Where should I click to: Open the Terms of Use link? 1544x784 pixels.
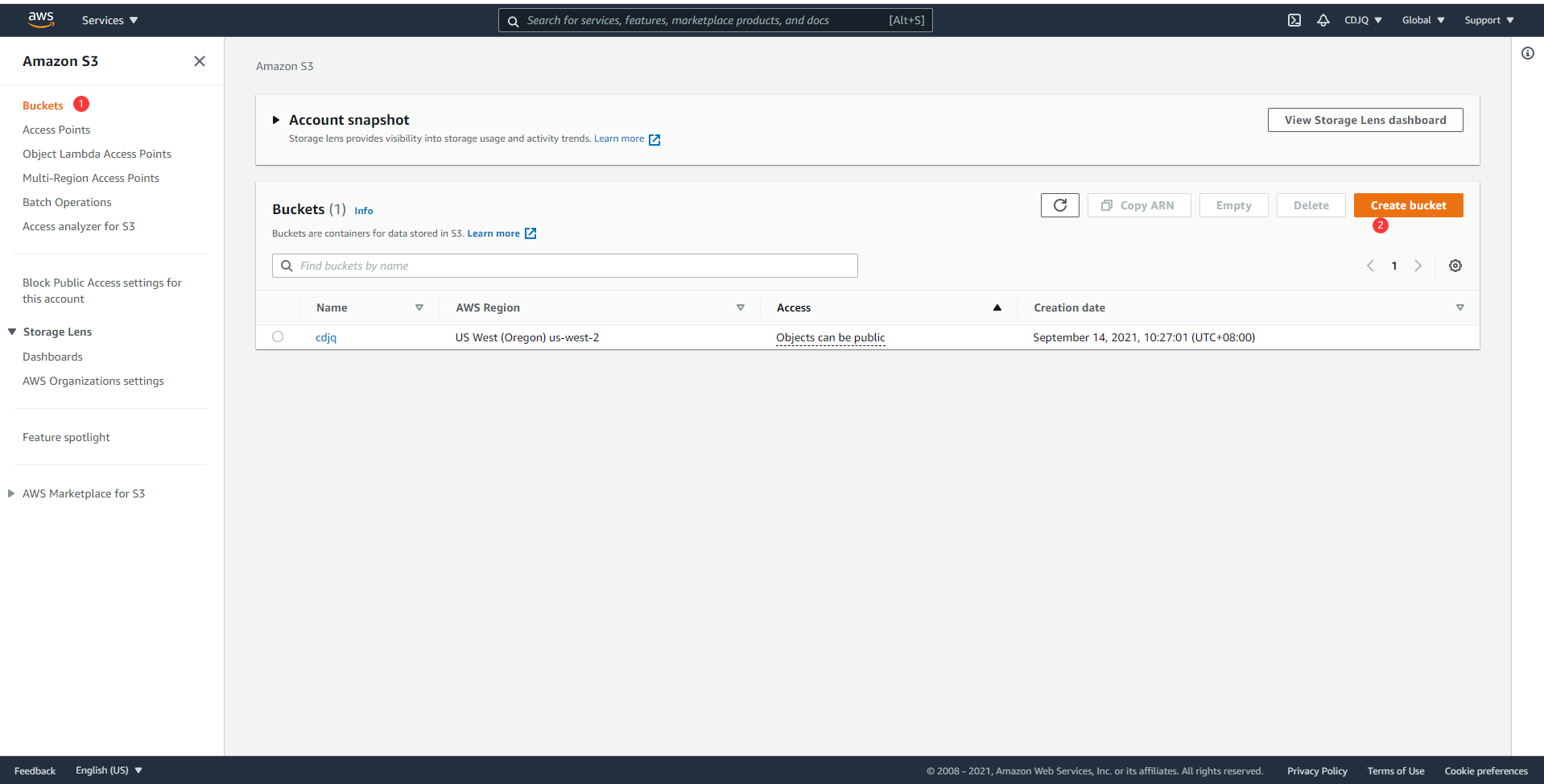point(1396,771)
